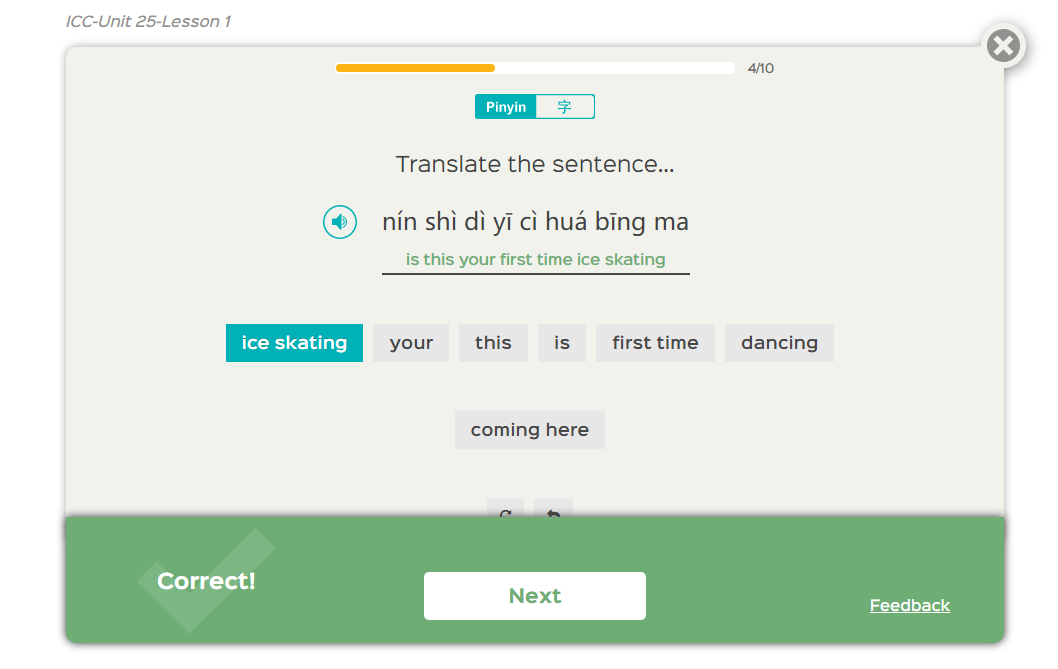Viewport: 1058px width, 669px height.
Task: Choose the "this" word tile
Action: tap(493, 343)
